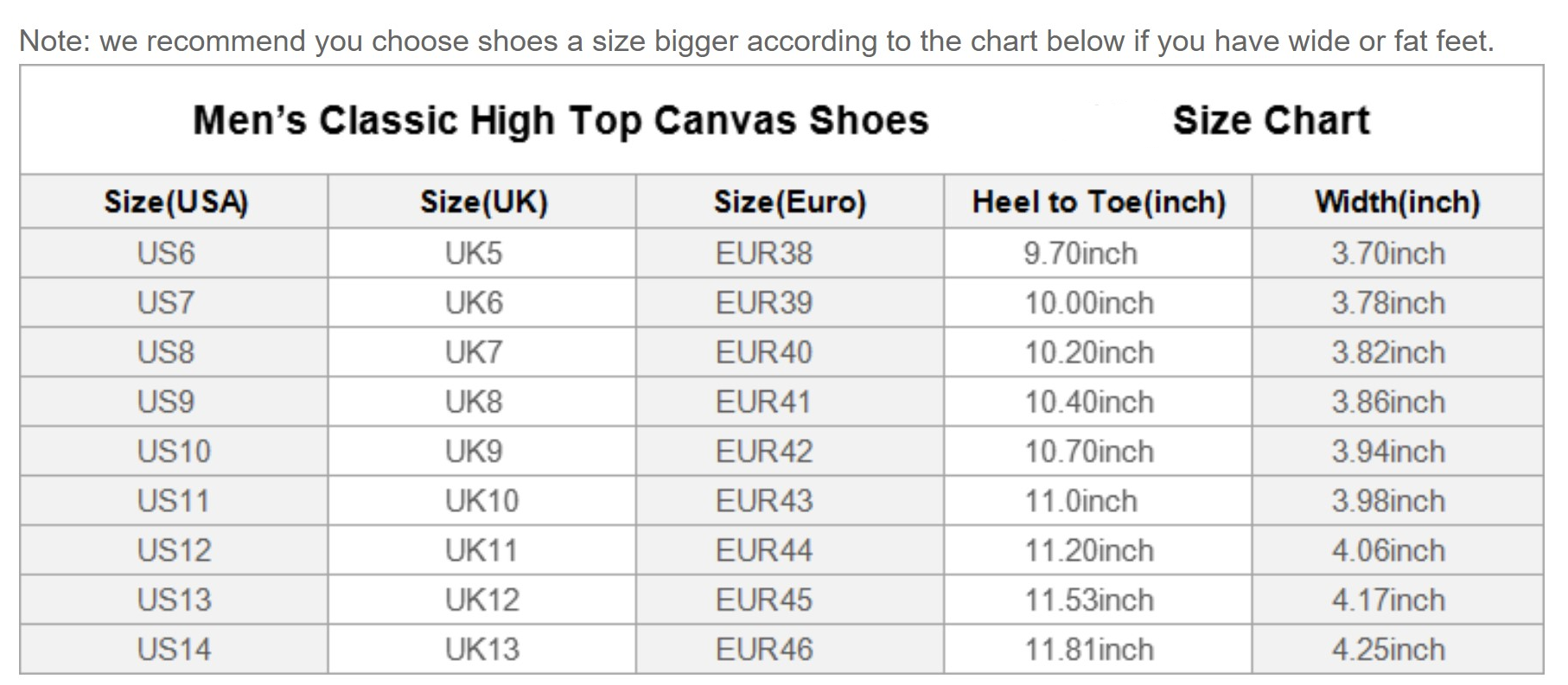Click the Heel to Toe(inch) header
The height and width of the screenshot is (685, 1568).
tap(1098, 202)
